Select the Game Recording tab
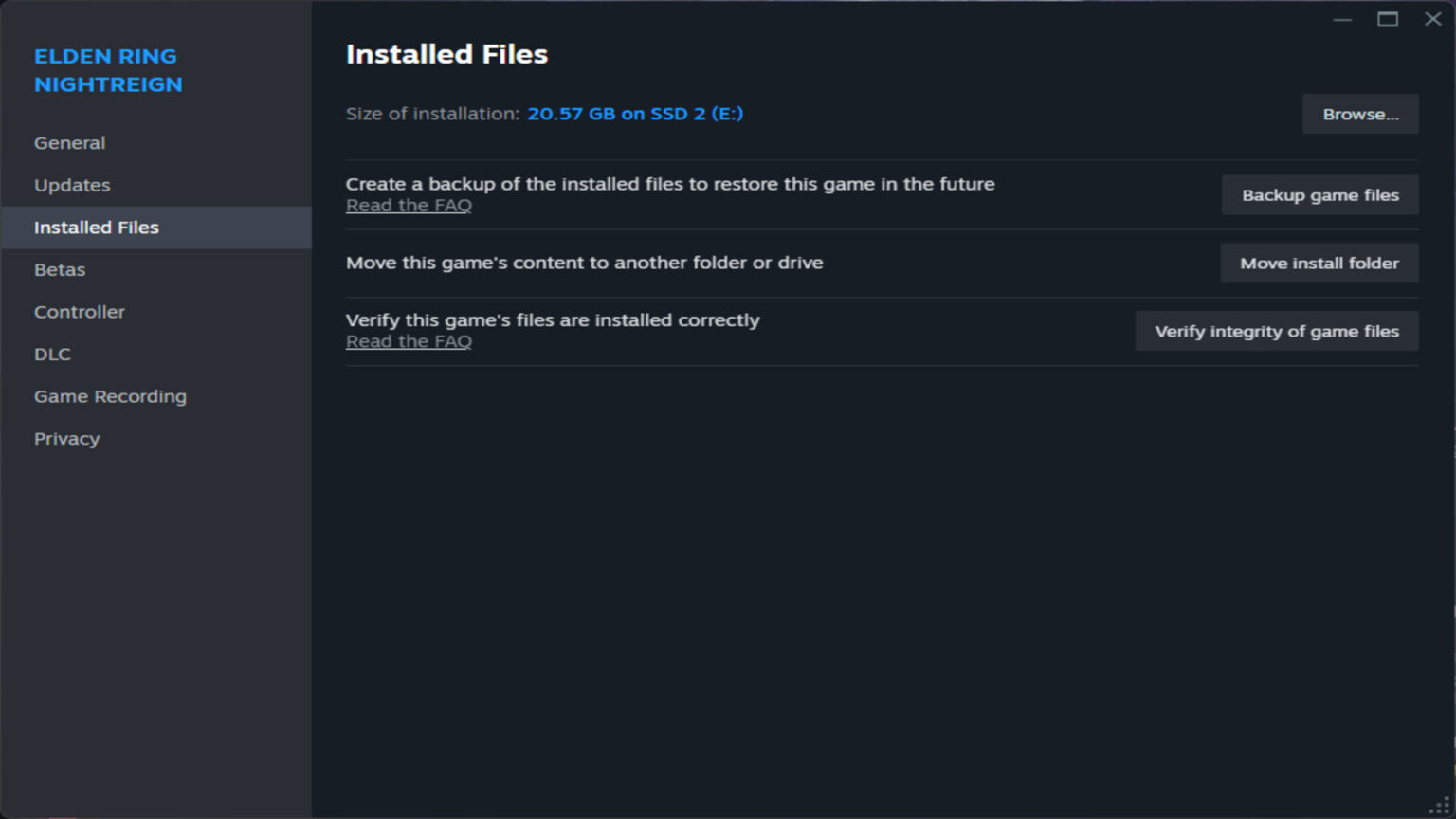The width and height of the screenshot is (1456, 819). [x=110, y=396]
